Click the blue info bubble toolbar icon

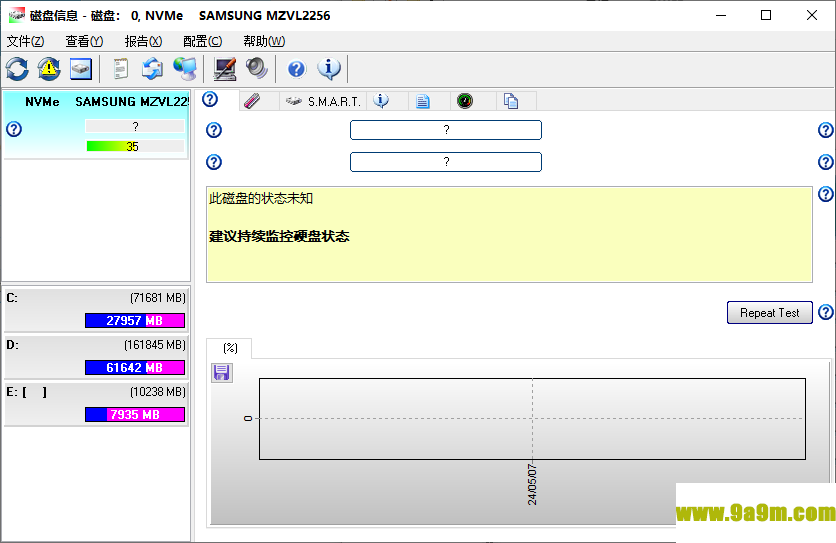(x=329, y=69)
